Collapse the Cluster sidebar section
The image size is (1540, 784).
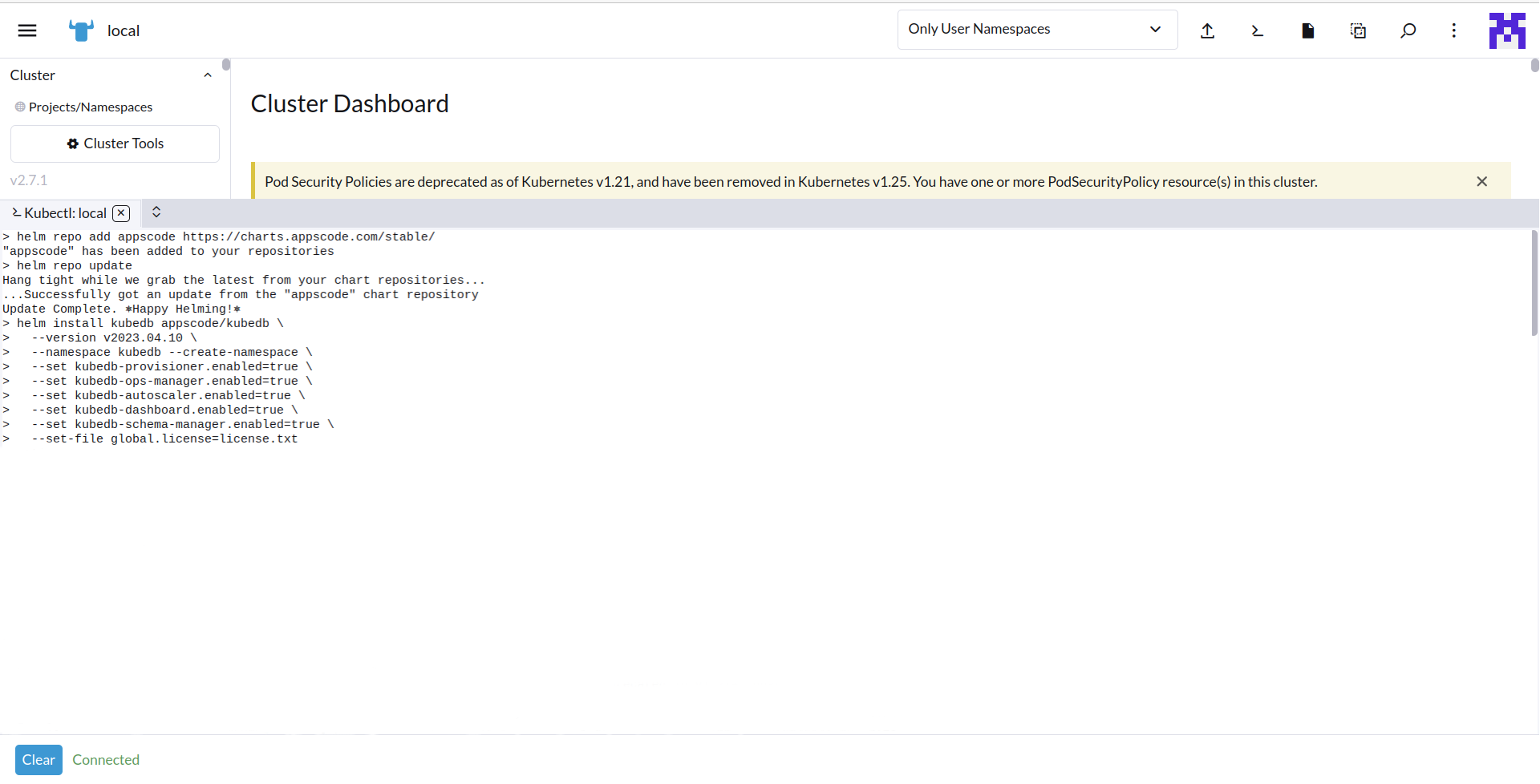208,75
